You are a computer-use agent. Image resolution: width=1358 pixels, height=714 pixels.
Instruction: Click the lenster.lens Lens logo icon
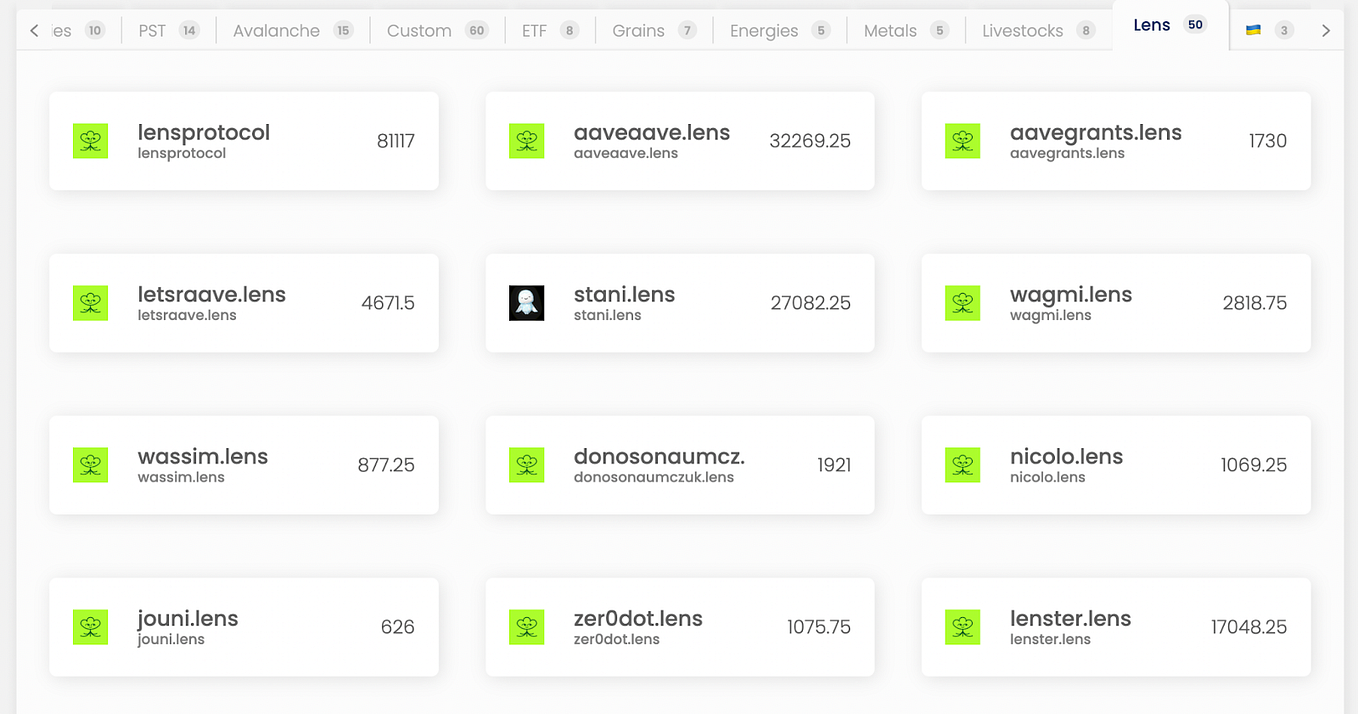pyautogui.click(x=963, y=627)
